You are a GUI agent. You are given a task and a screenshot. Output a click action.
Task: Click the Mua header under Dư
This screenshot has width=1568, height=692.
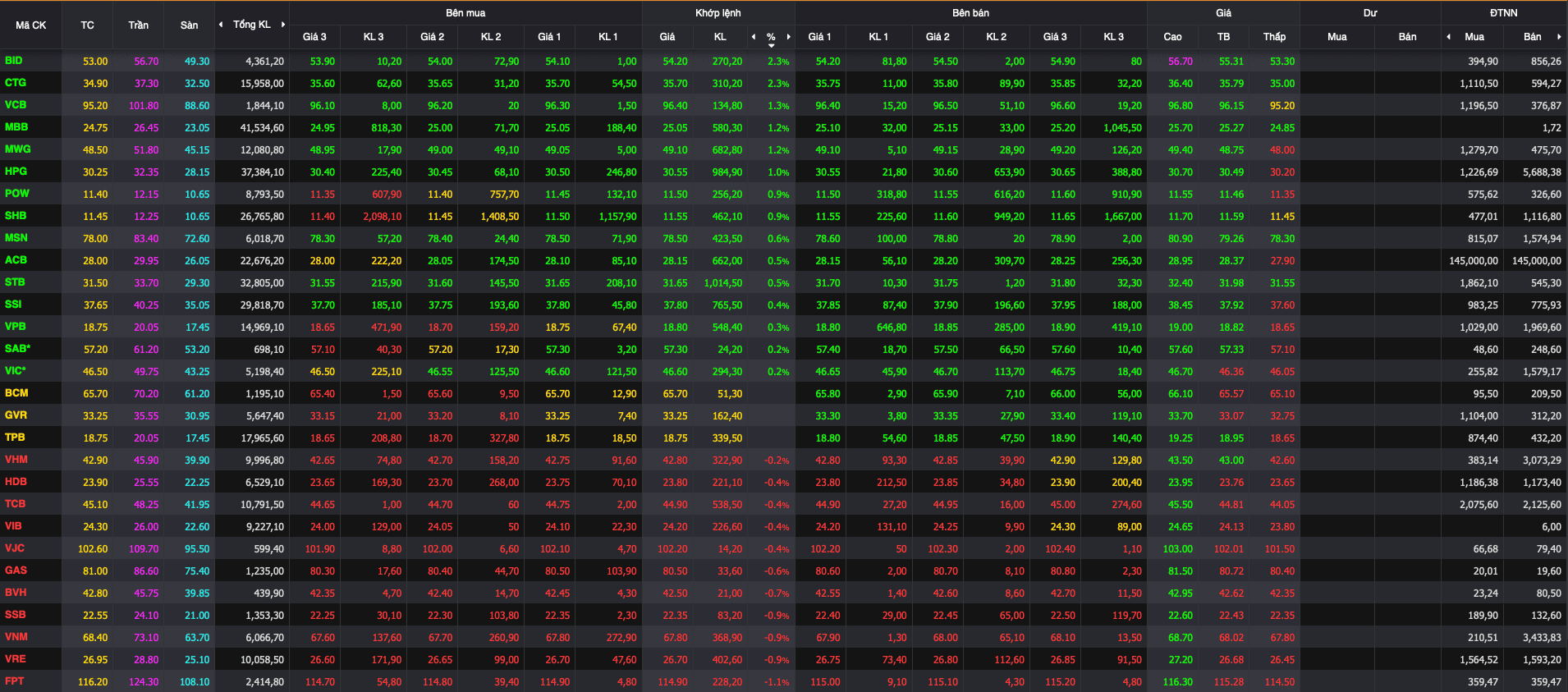(x=1336, y=37)
